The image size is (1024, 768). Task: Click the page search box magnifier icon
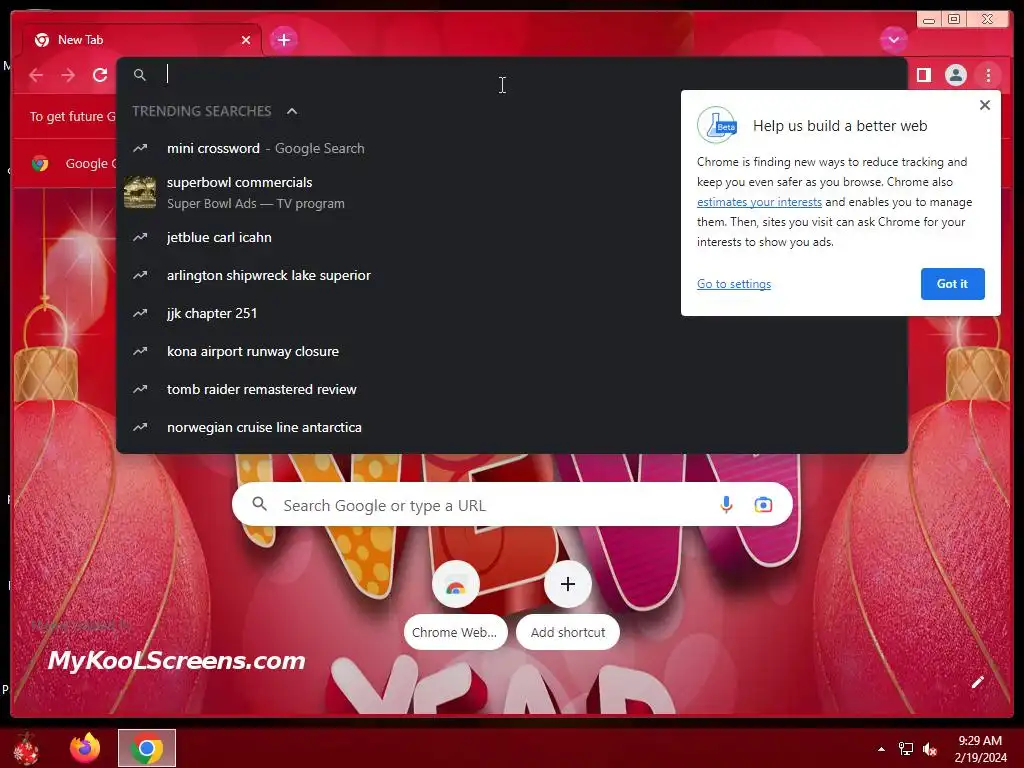coord(259,504)
